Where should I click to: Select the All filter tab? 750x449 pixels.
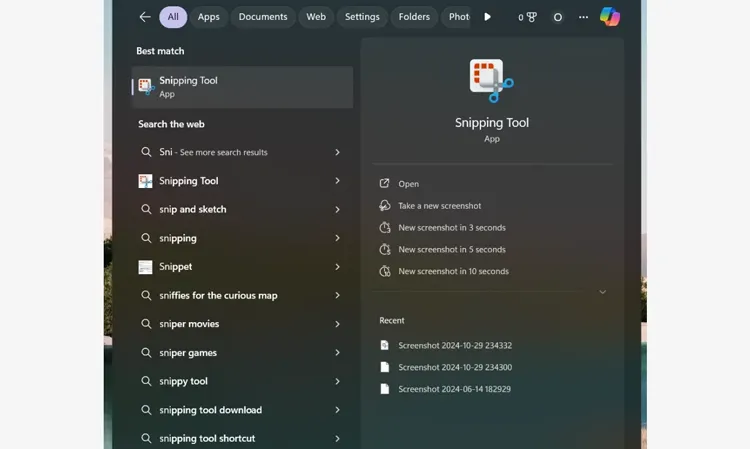pos(173,17)
